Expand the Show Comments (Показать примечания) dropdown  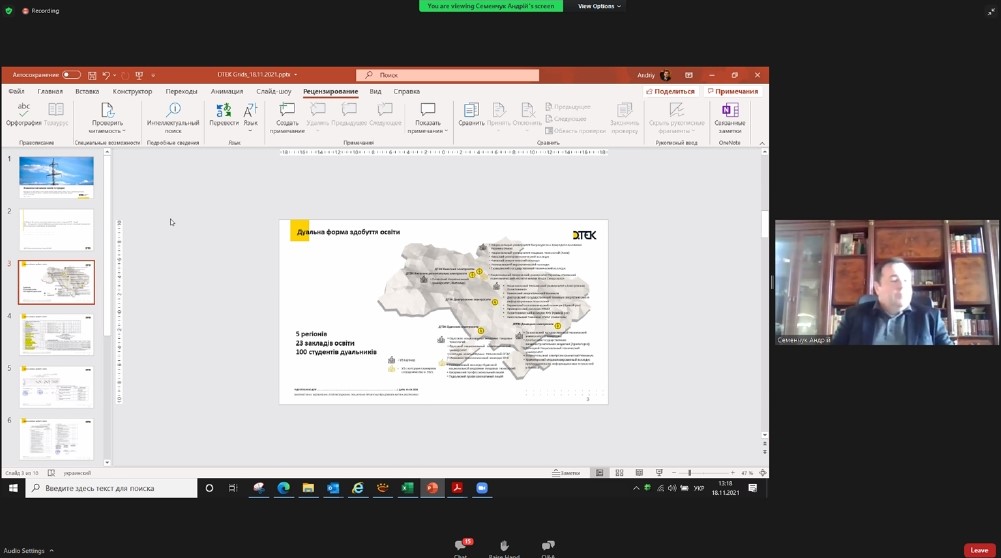tap(428, 130)
